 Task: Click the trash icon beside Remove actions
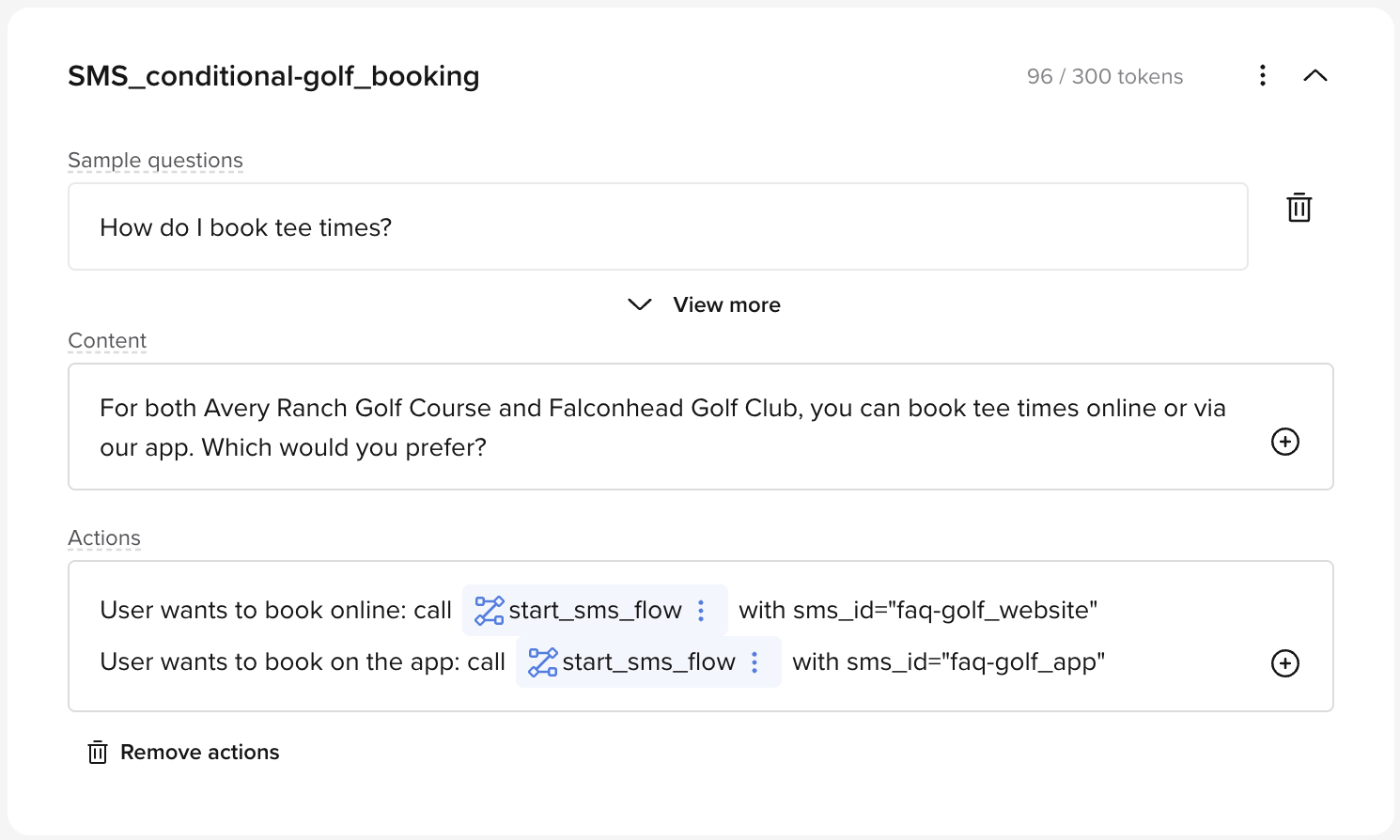pos(98,753)
